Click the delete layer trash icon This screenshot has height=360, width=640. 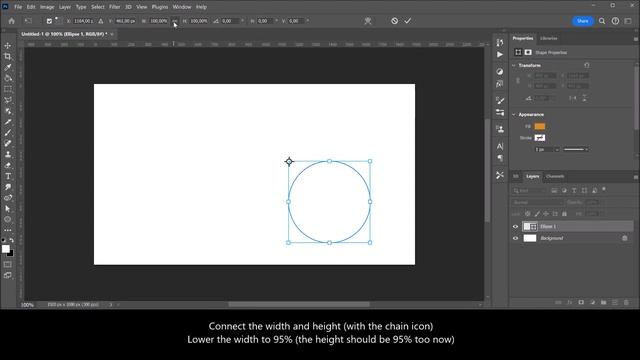click(627, 302)
